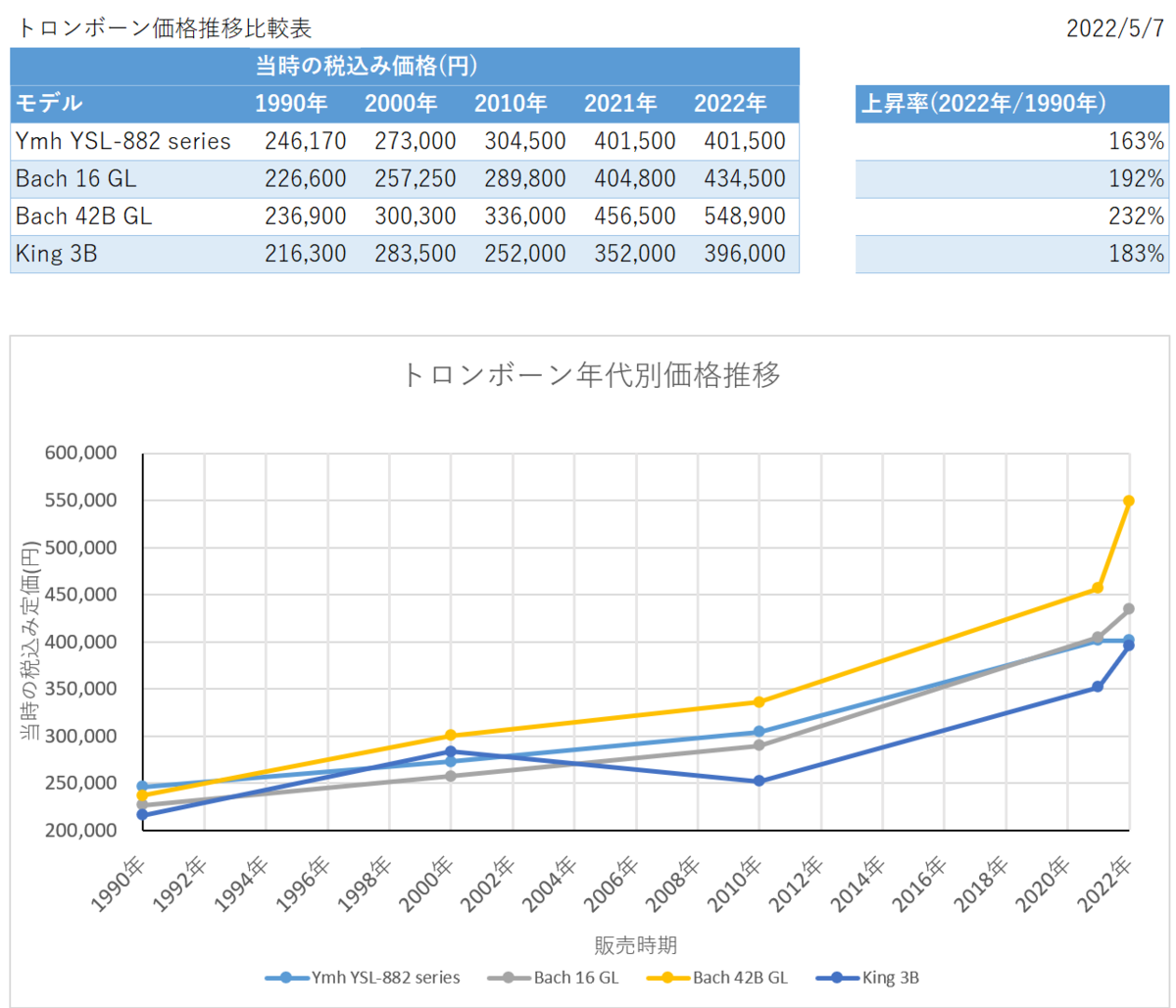Click cell value 289,800
The width and height of the screenshot is (1176, 1008).
tap(525, 178)
